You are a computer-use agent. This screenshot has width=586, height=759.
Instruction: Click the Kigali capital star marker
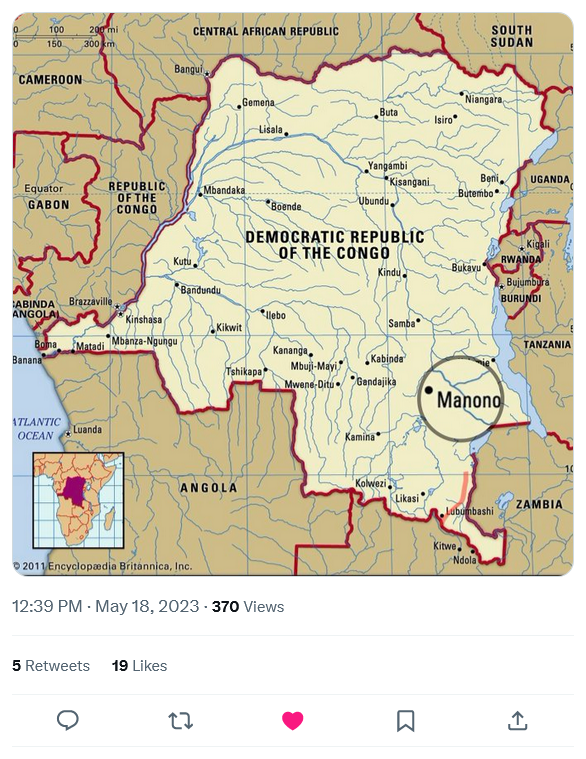coord(522,249)
